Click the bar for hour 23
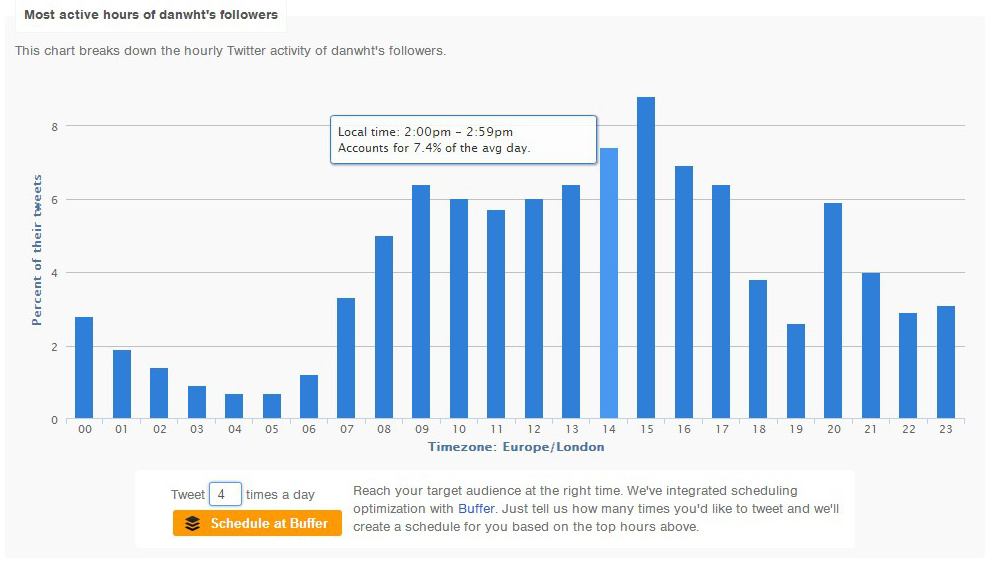This screenshot has height=567, width=995. tap(946, 363)
